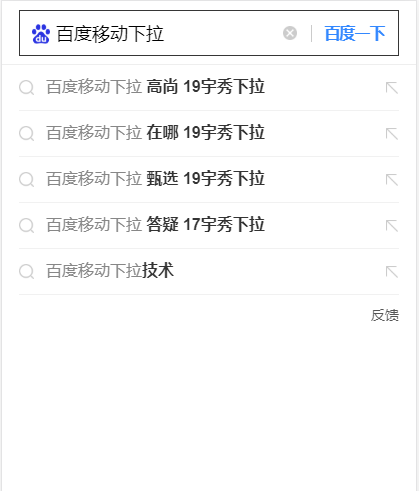This screenshot has height=491, width=419.
Task: Click magnifier icon beside 高尚 suggestion
Action: (x=27, y=88)
